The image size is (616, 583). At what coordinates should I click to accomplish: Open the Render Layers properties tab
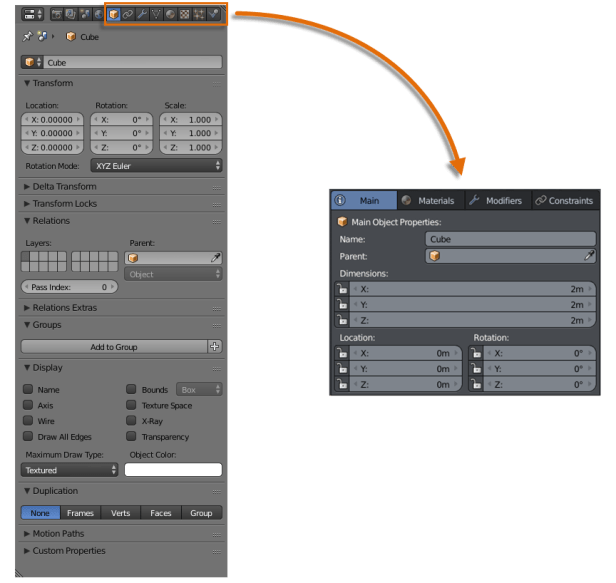click(x=71, y=15)
